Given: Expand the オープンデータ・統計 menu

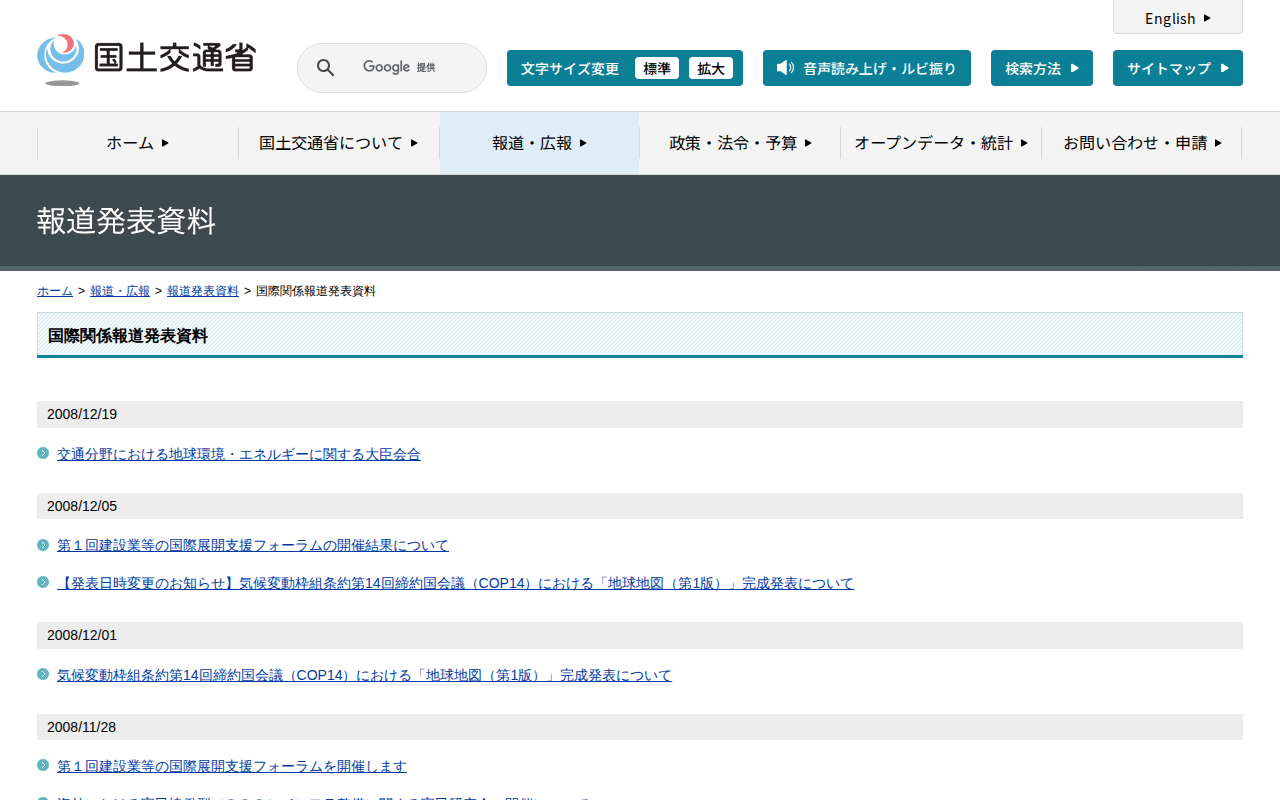Looking at the screenshot, I should click(940, 143).
